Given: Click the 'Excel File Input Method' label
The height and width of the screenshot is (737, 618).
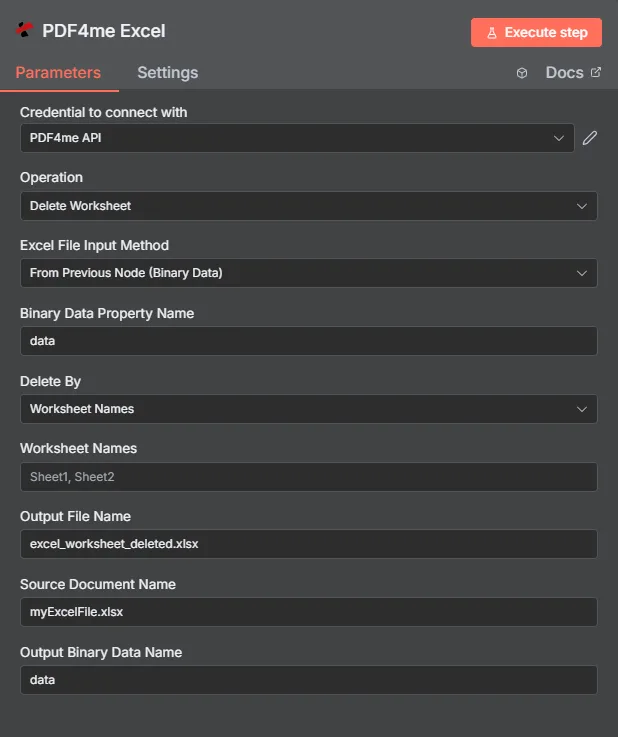Looking at the screenshot, I should 94,245.
